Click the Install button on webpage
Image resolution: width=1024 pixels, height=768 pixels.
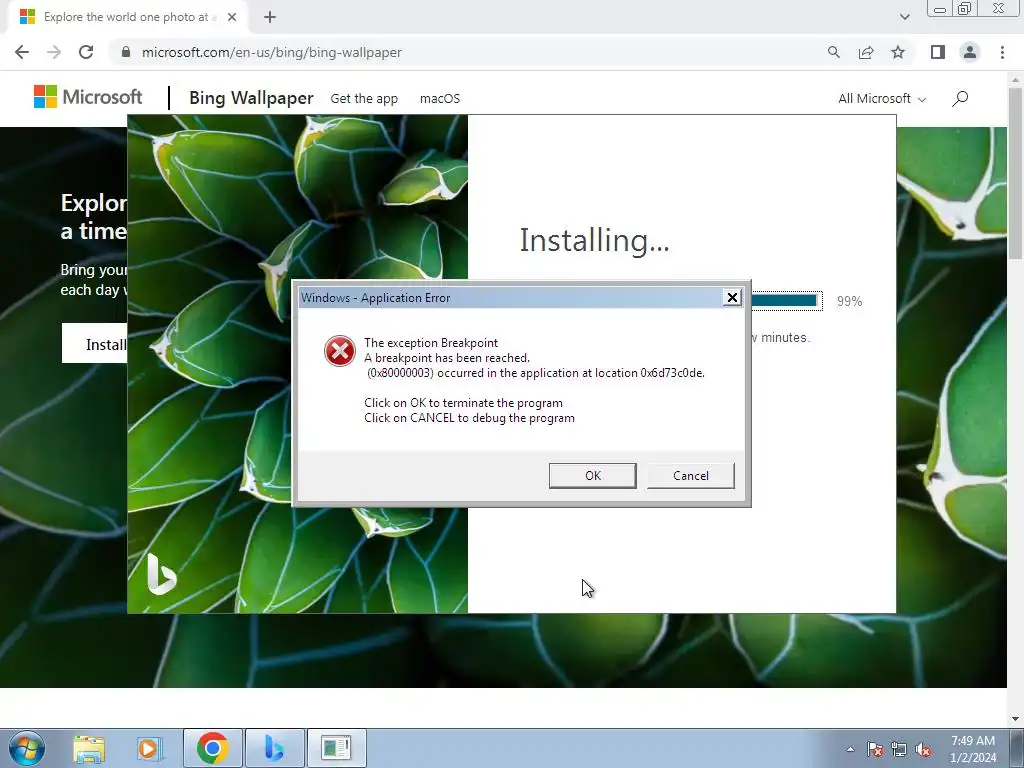tap(95, 344)
